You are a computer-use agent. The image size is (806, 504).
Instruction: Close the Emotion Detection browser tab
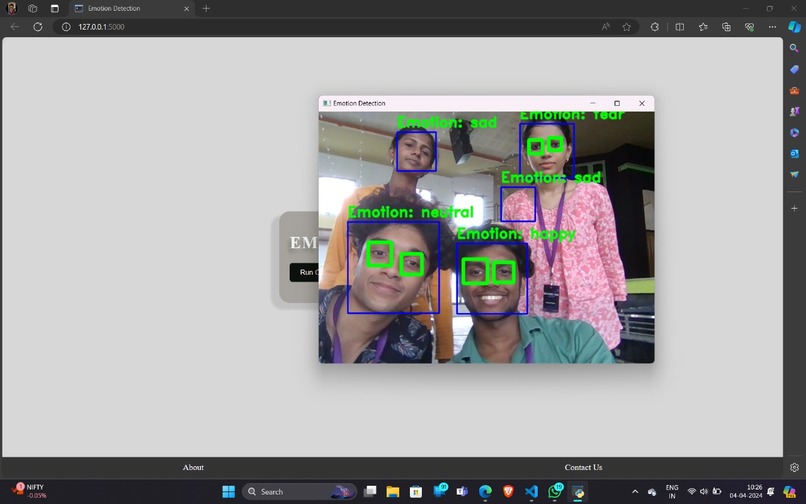pos(187,9)
